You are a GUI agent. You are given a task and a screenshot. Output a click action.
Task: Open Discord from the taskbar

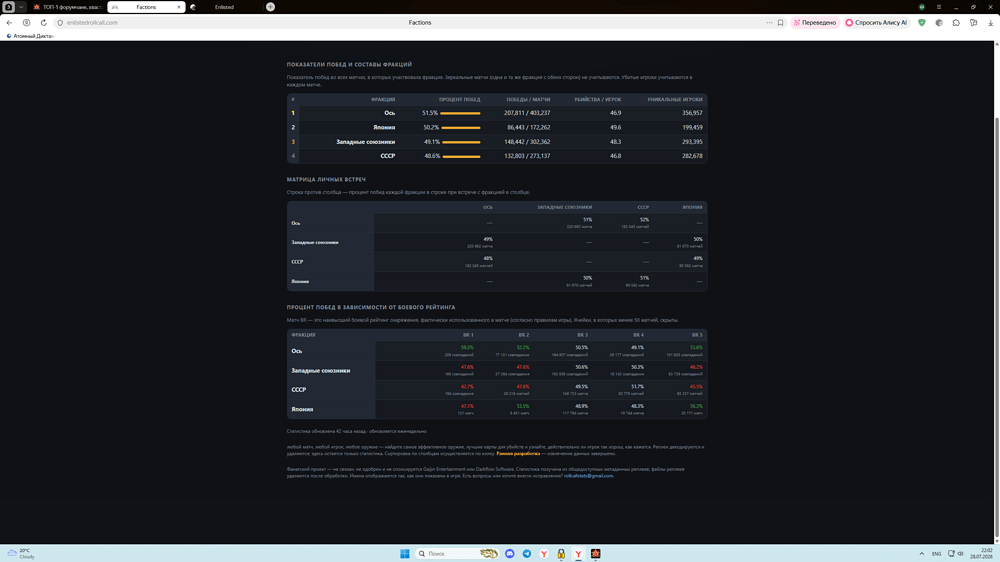click(510, 554)
